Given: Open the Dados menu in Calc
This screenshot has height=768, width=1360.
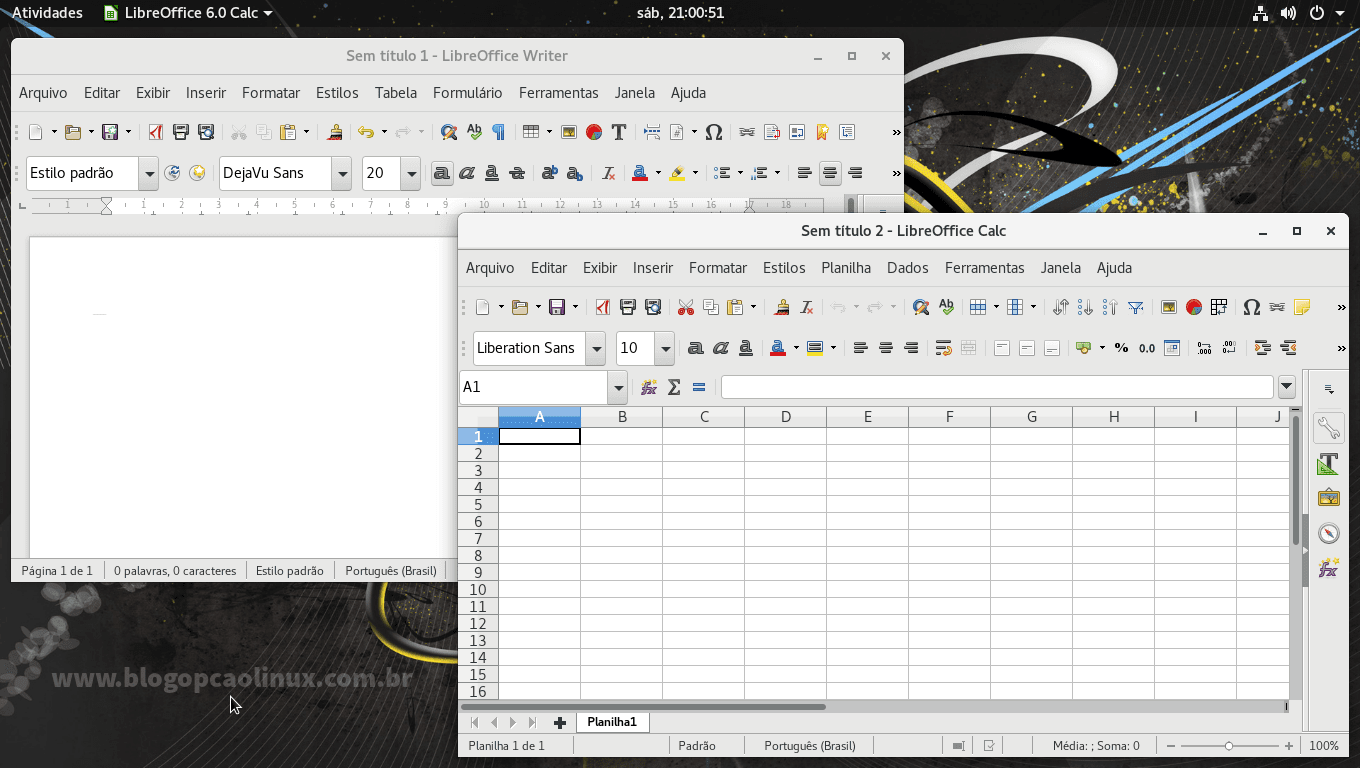Looking at the screenshot, I should click(908, 268).
